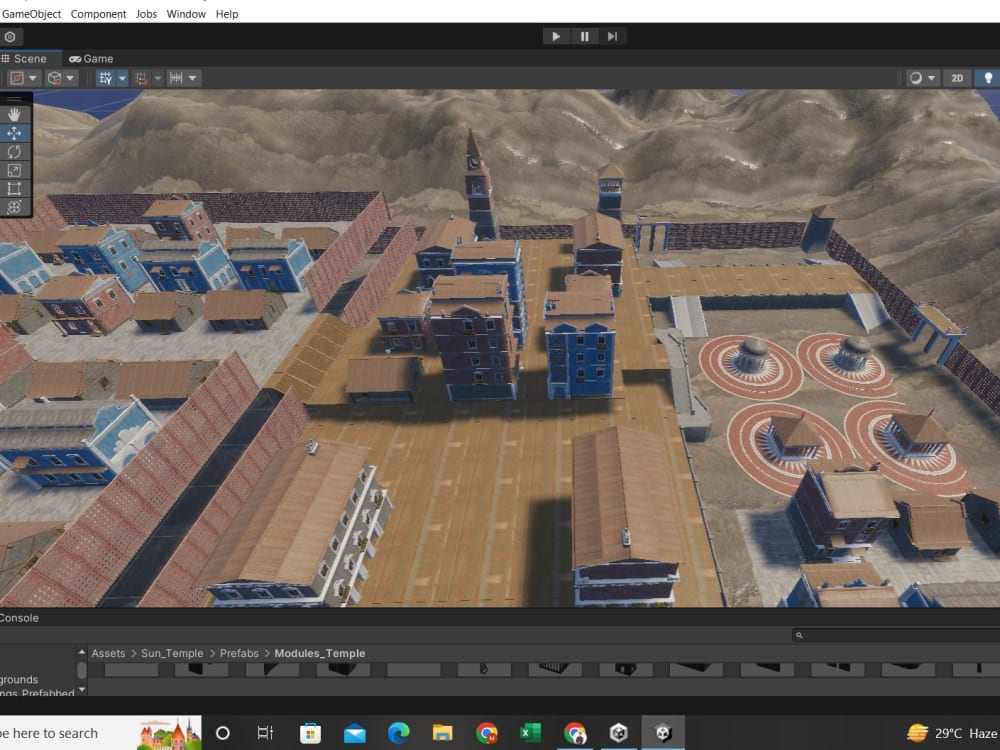Screen dimensions: 1000x750
Task: Open the snap increment dropdown
Action: click(x=191, y=77)
